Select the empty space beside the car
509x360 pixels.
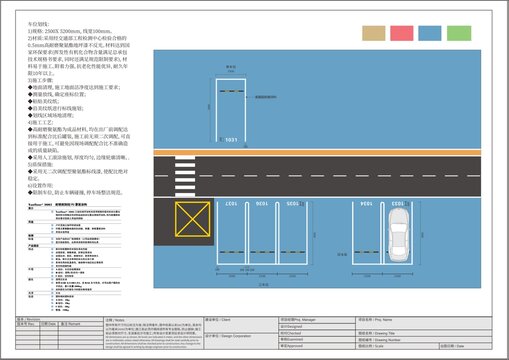[367, 233]
